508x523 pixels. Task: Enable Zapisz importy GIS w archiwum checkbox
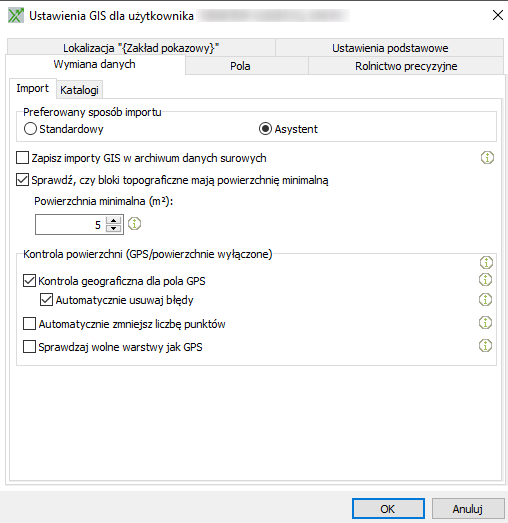(22, 157)
